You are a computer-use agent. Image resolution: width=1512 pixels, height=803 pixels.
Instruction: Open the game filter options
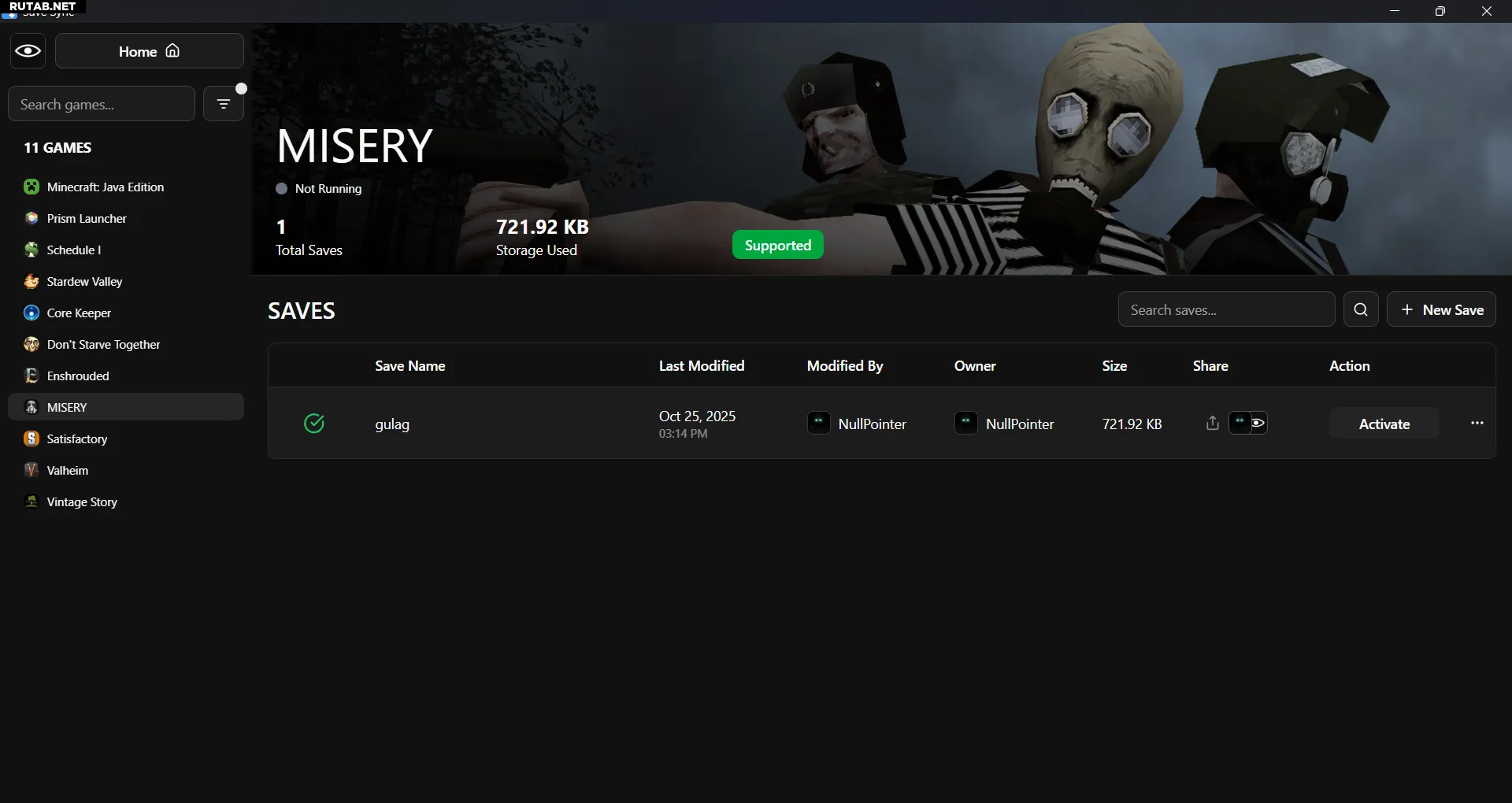tap(224, 104)
